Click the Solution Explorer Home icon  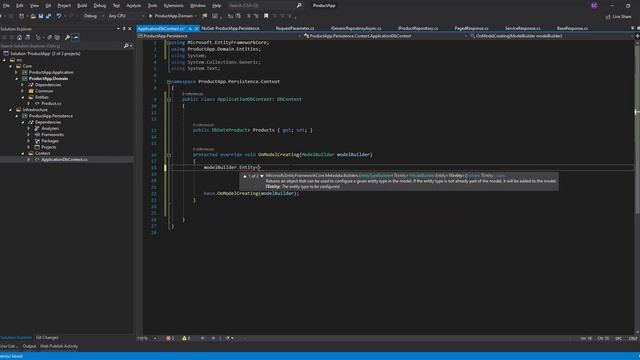tap(19, 37)
